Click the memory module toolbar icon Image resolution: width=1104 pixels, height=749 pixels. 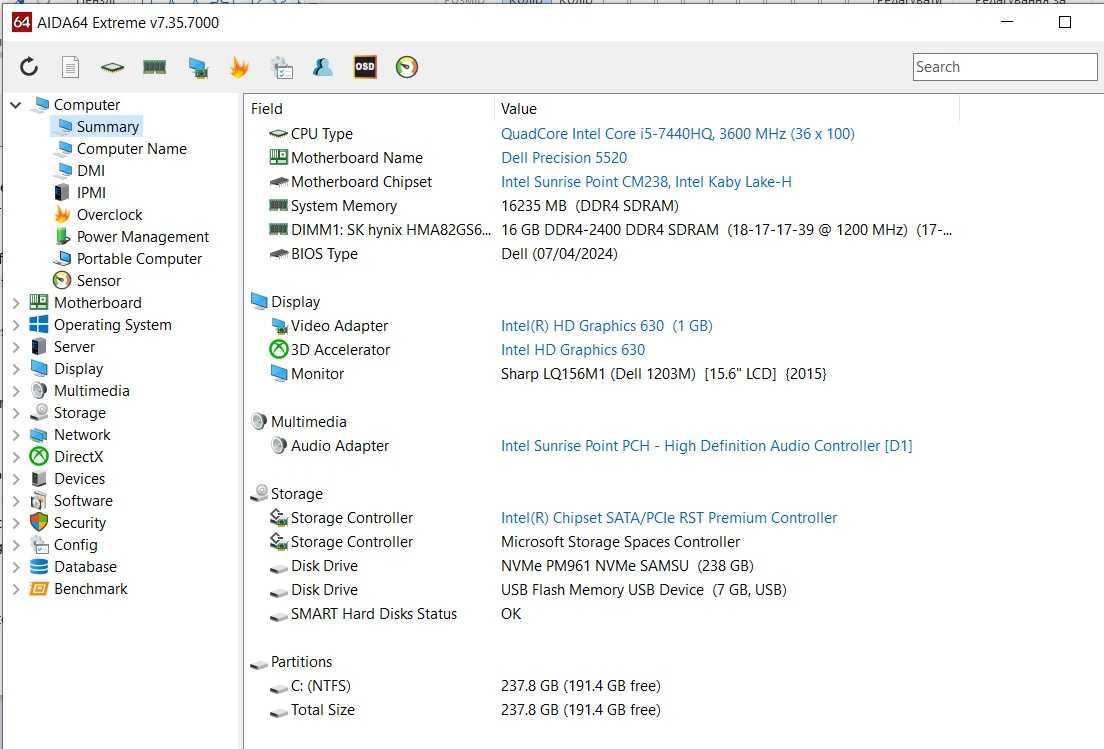(154, 67)
